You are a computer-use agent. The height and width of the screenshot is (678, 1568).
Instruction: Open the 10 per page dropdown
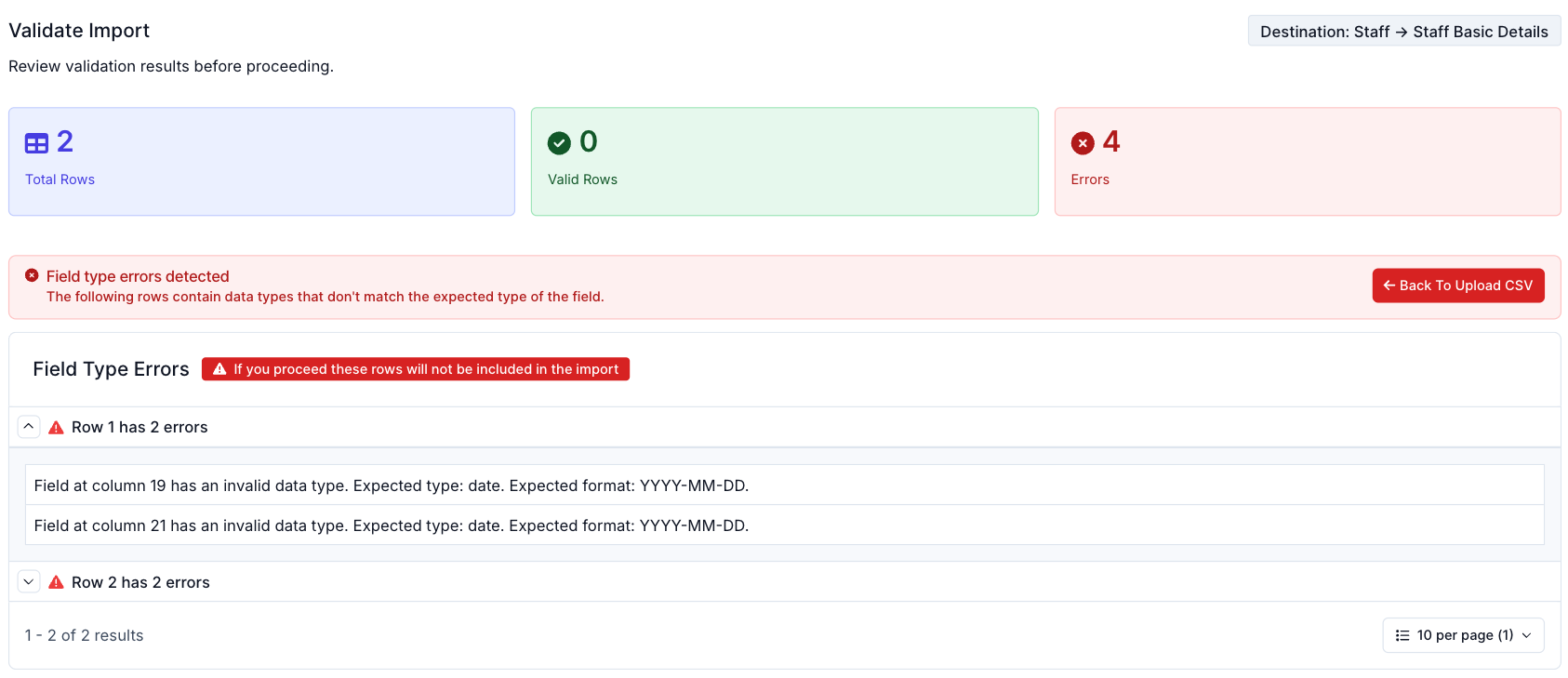coord(1463,635)
